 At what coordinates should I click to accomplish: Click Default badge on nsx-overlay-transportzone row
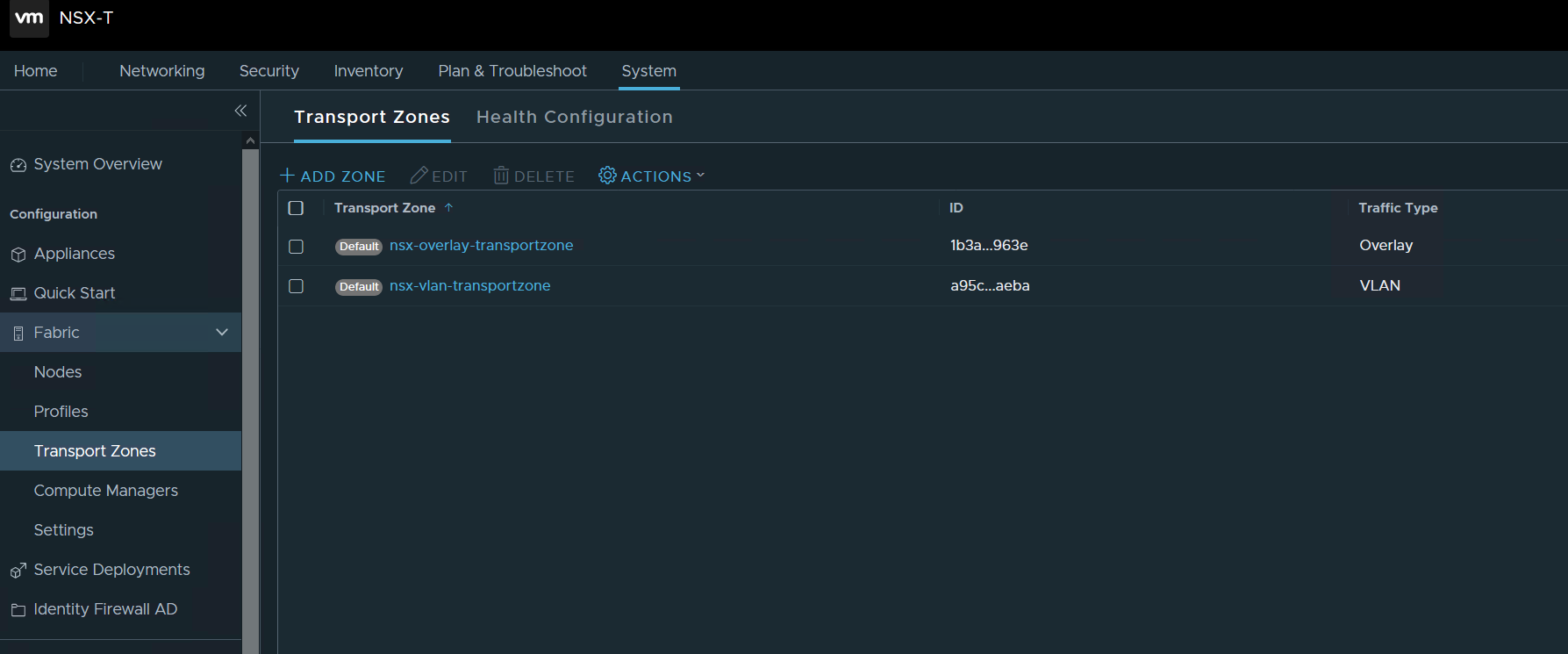coord(359,247)
